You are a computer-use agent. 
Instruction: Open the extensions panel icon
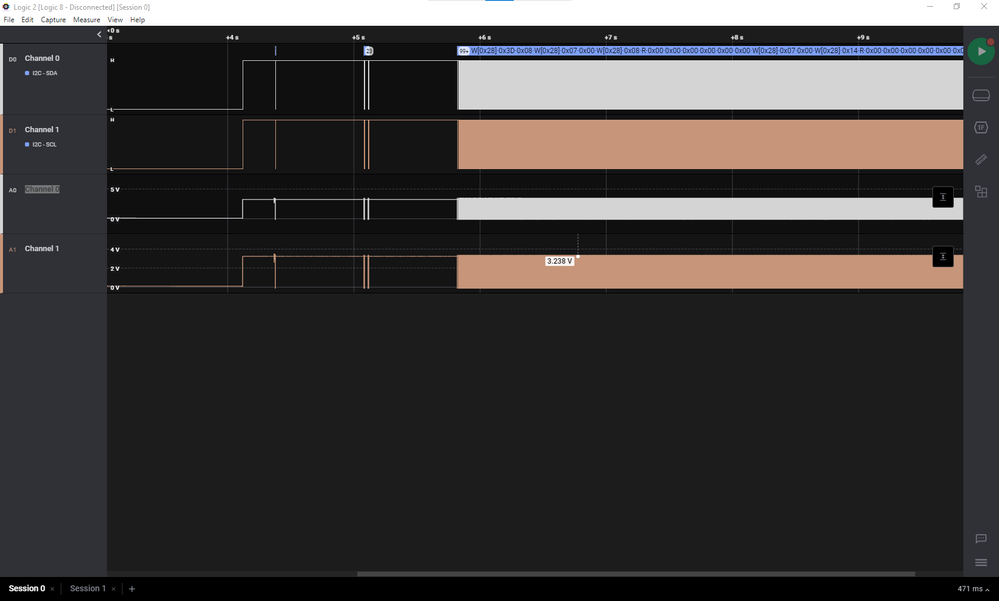(x=981, y=191)
